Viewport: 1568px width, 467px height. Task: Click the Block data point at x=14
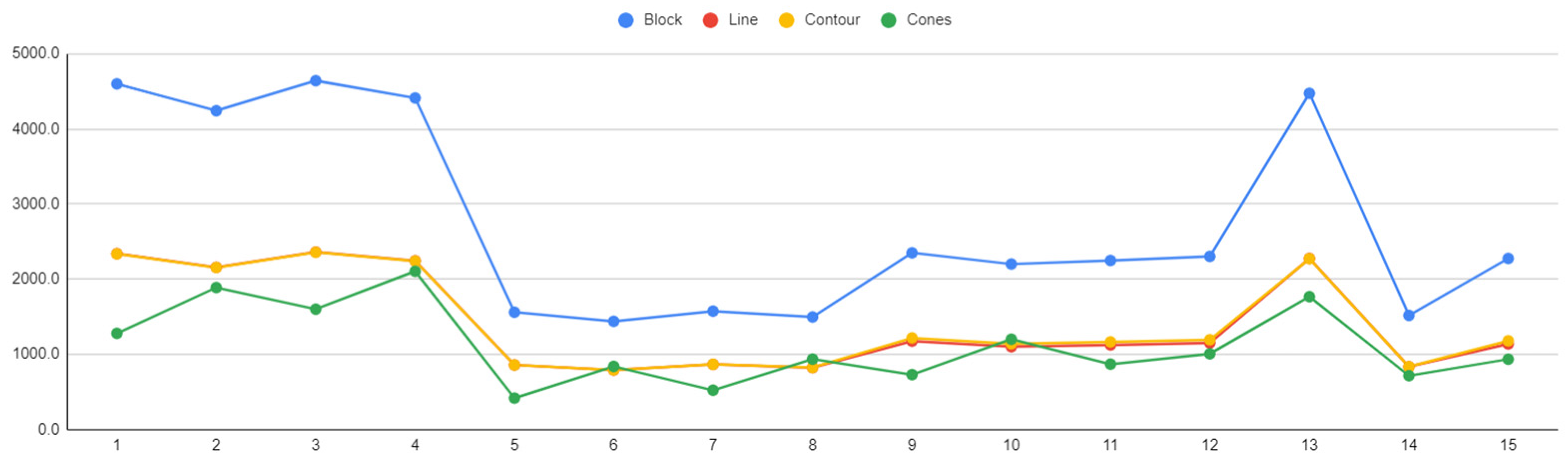(1408, 315)
